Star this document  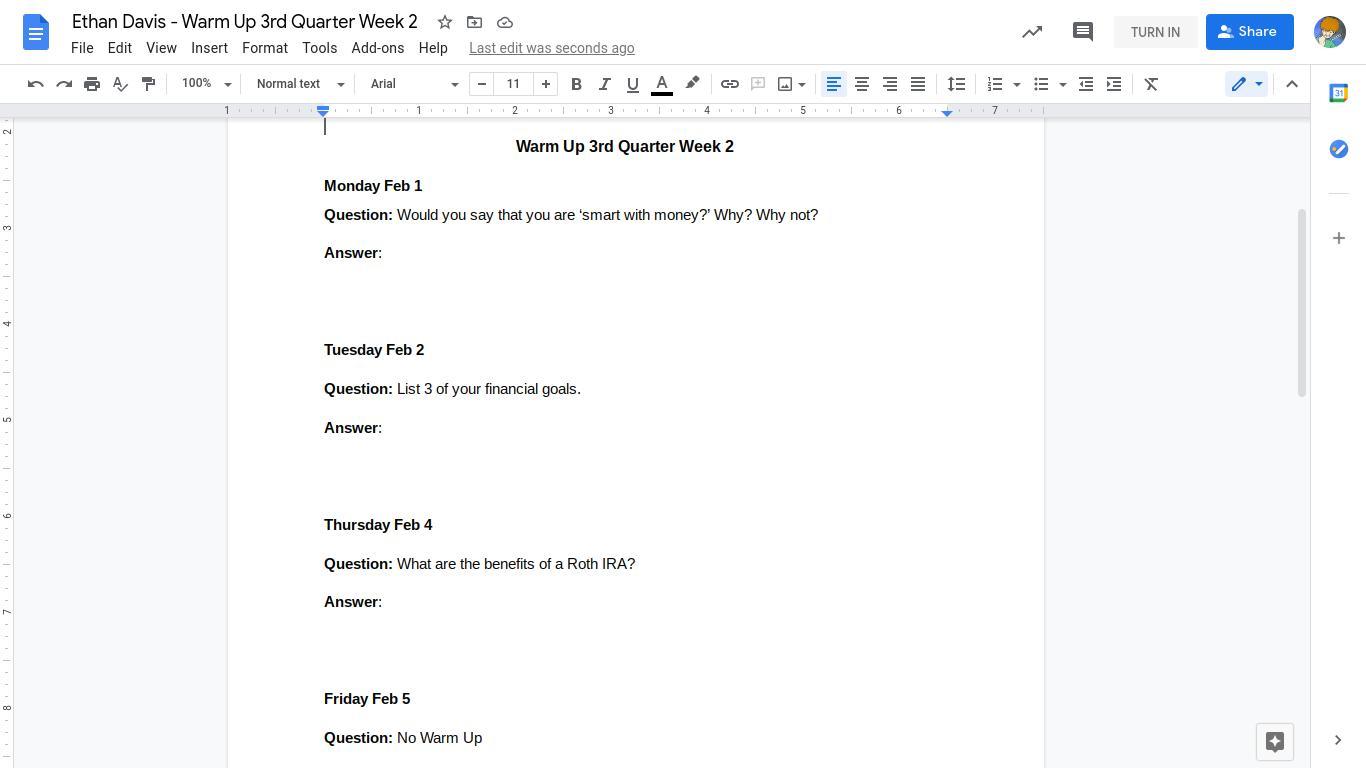coord(445,22)
